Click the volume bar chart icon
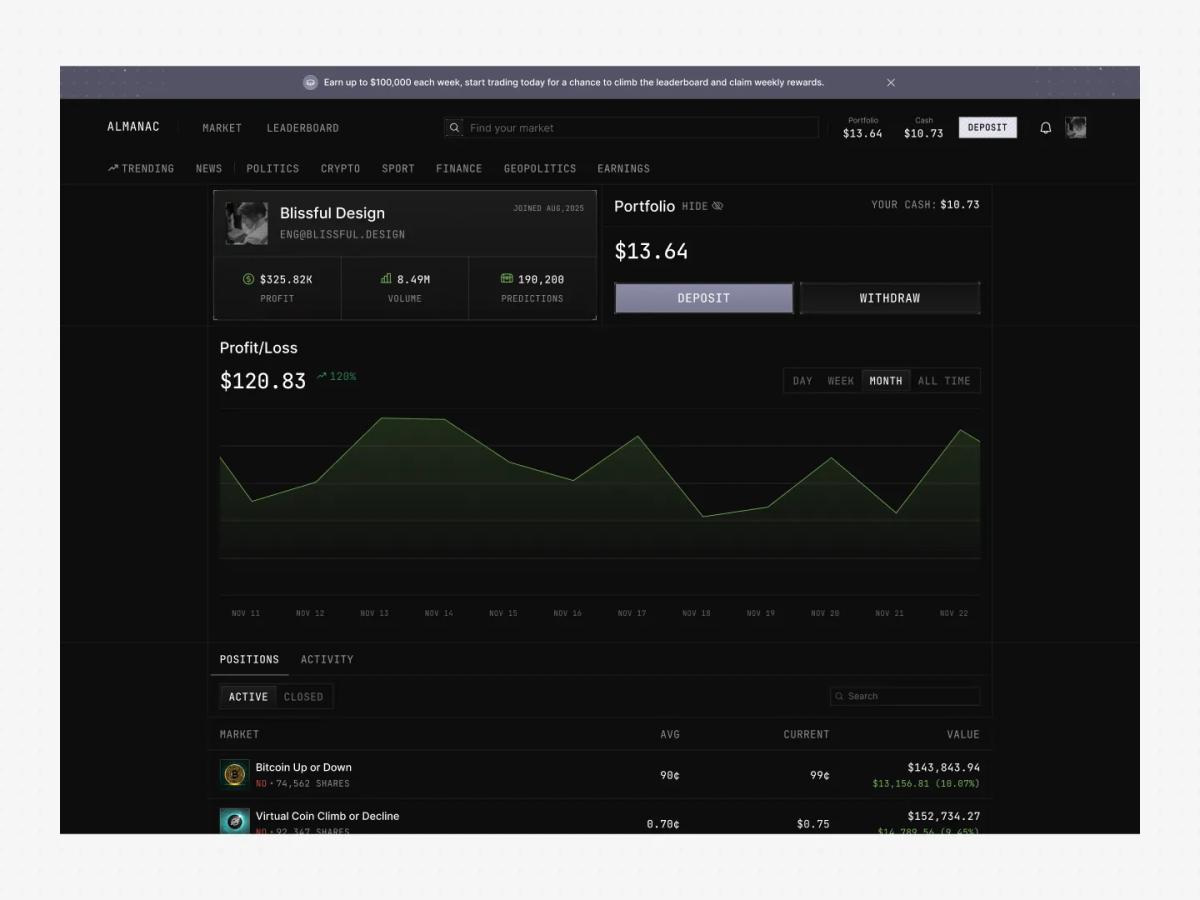 386,279
